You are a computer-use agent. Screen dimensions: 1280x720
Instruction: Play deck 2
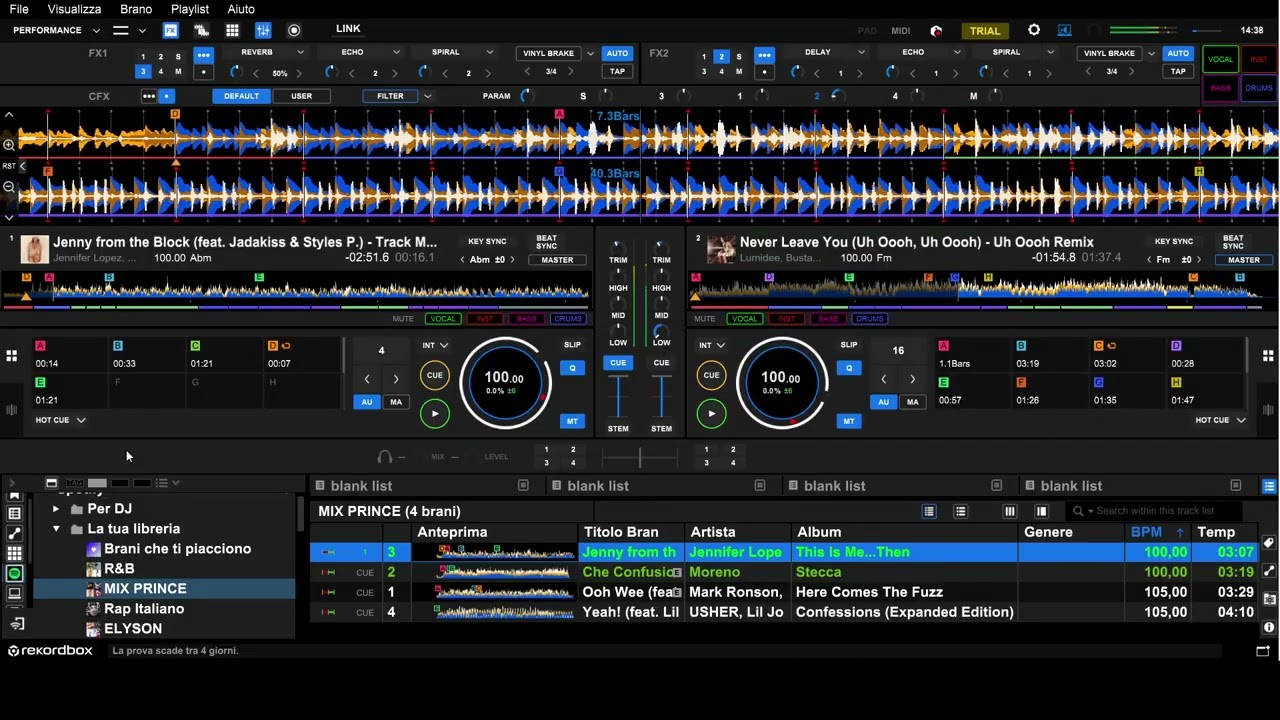[711, 413]
